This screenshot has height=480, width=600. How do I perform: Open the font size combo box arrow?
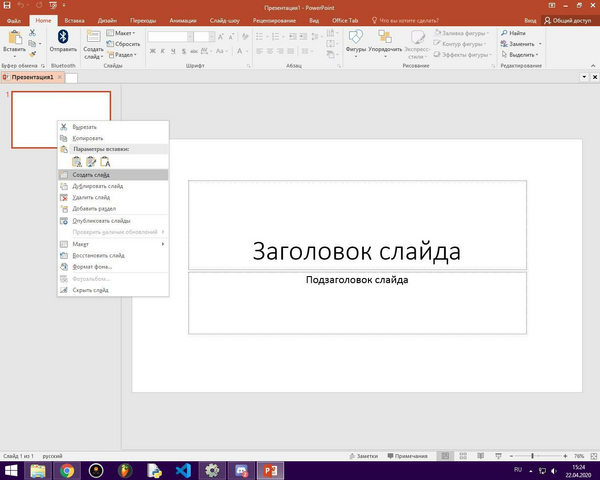tap(212, 37)
